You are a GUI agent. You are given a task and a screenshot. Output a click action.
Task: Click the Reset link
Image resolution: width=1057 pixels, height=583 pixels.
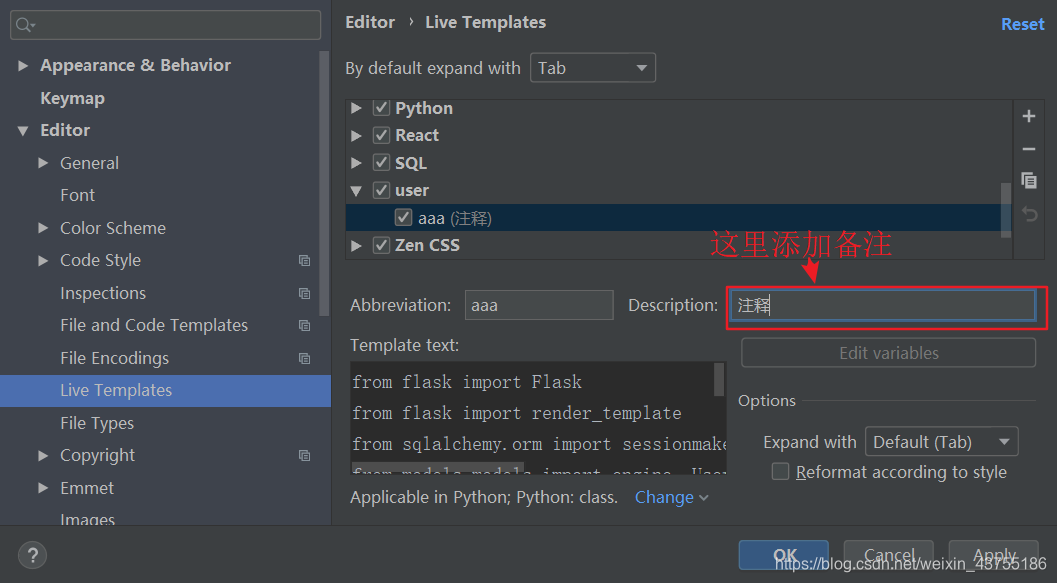[1023, 24]
